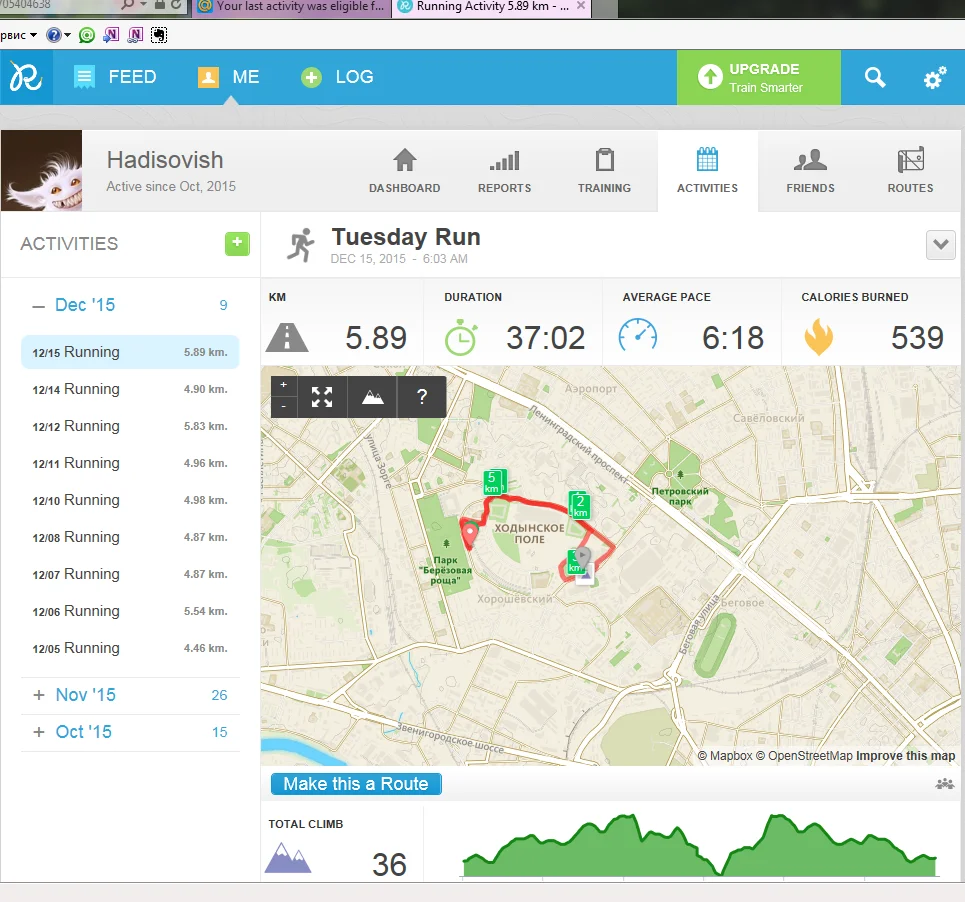Go to the DASHBOARD tab
This screenshot has height=902, width=965.
point(404,171)
